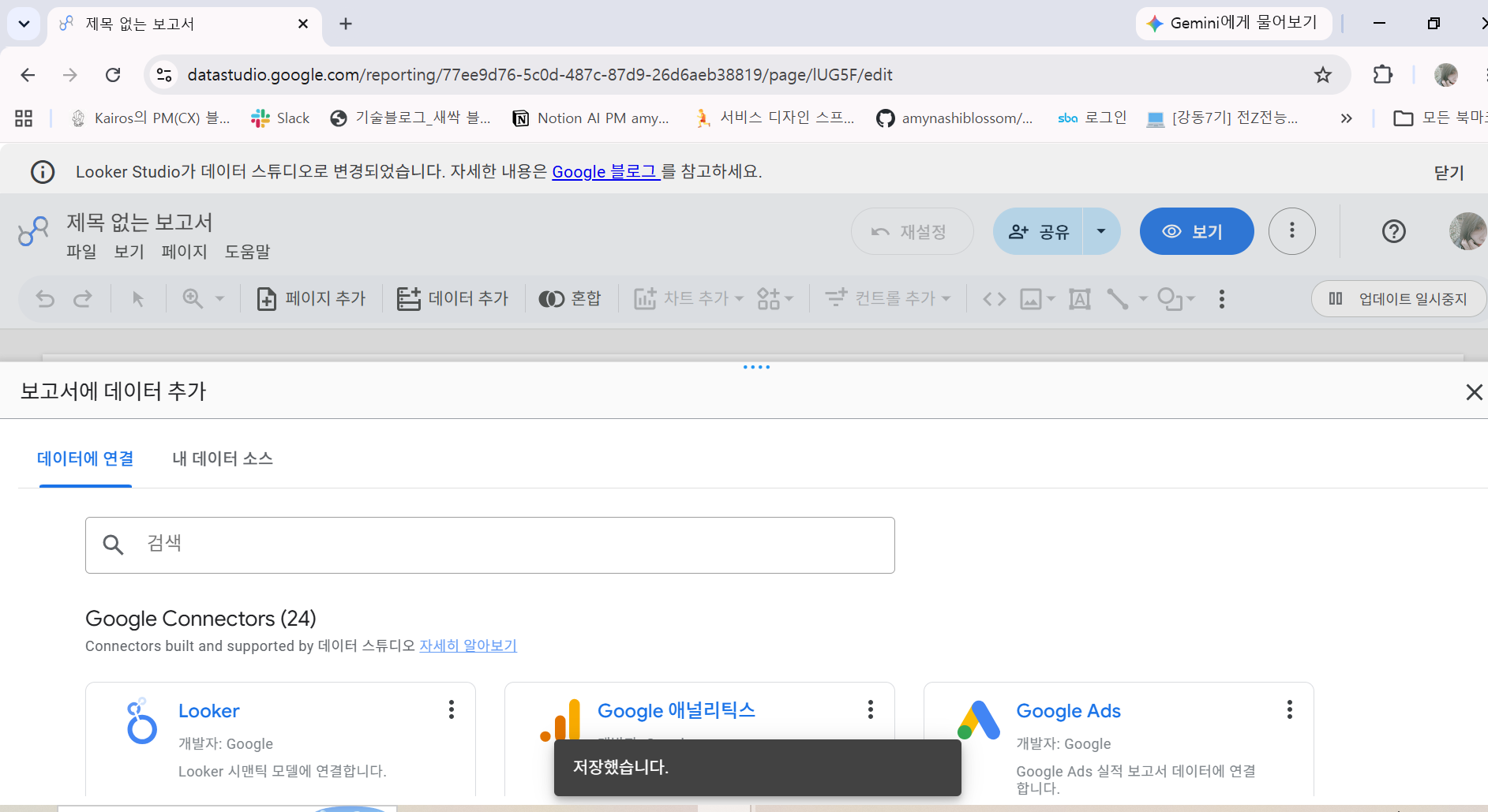Click 페이지 추가 to add a page
Image resolution: width=1488 pixels, height=812 pixels.
tap(311, 298)
